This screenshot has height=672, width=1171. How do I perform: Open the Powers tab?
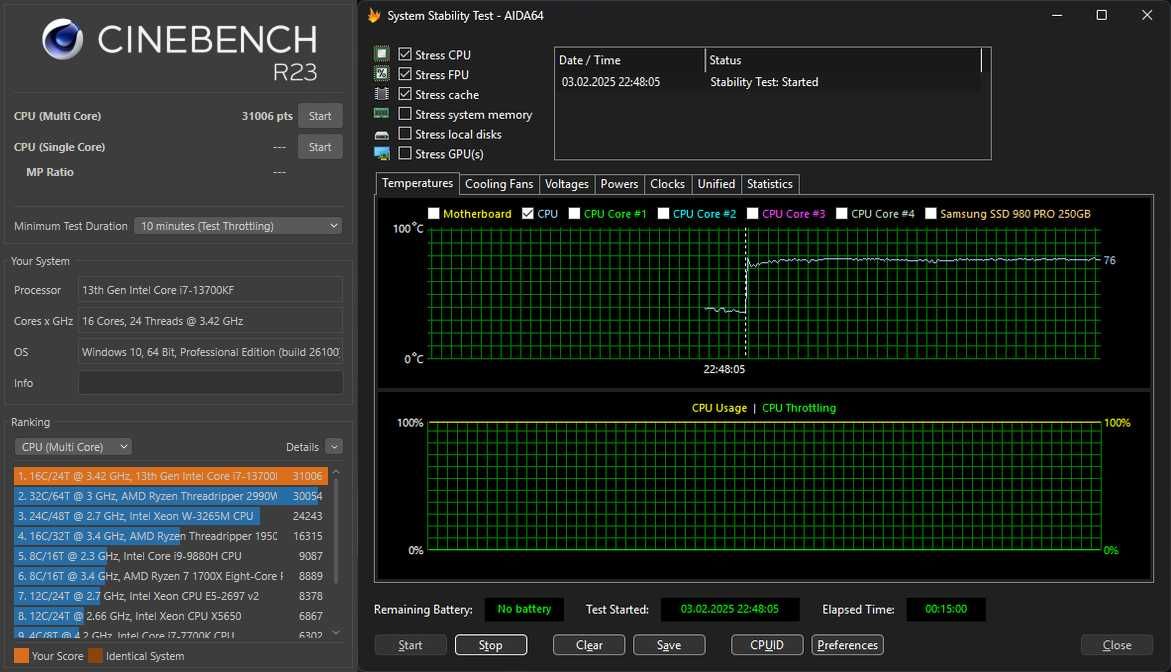619,184
